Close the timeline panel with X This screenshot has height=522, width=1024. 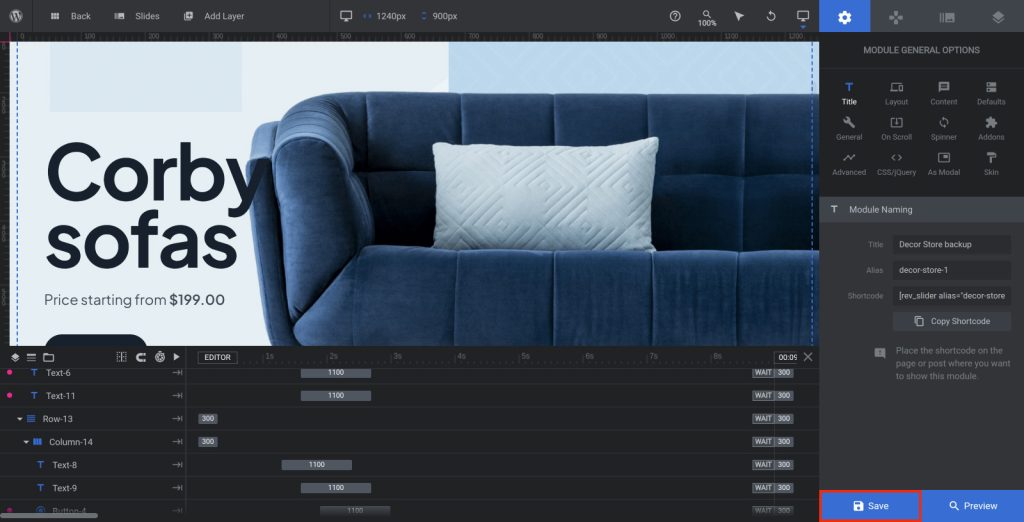click(808, 357)
